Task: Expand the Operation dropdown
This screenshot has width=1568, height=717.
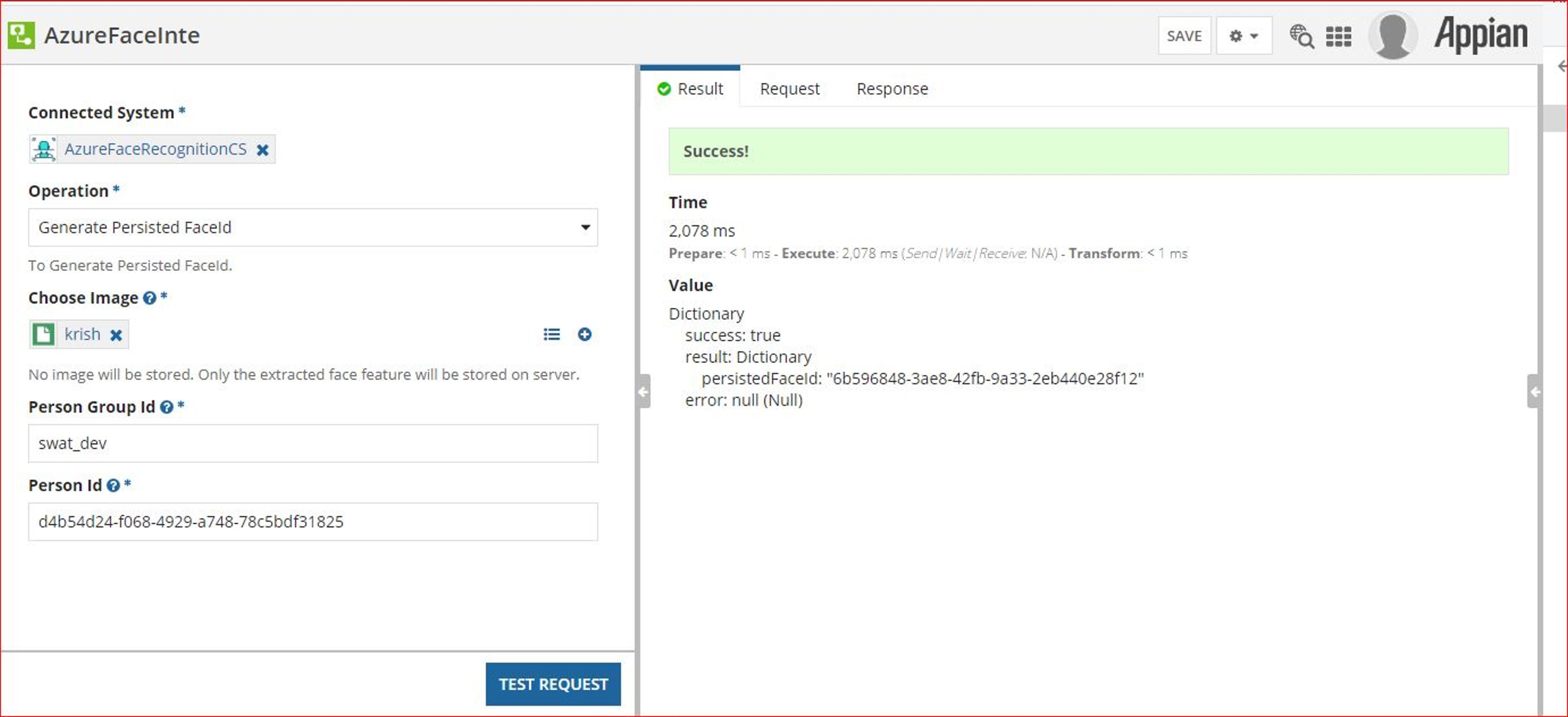Action: [x=313, y=227]
